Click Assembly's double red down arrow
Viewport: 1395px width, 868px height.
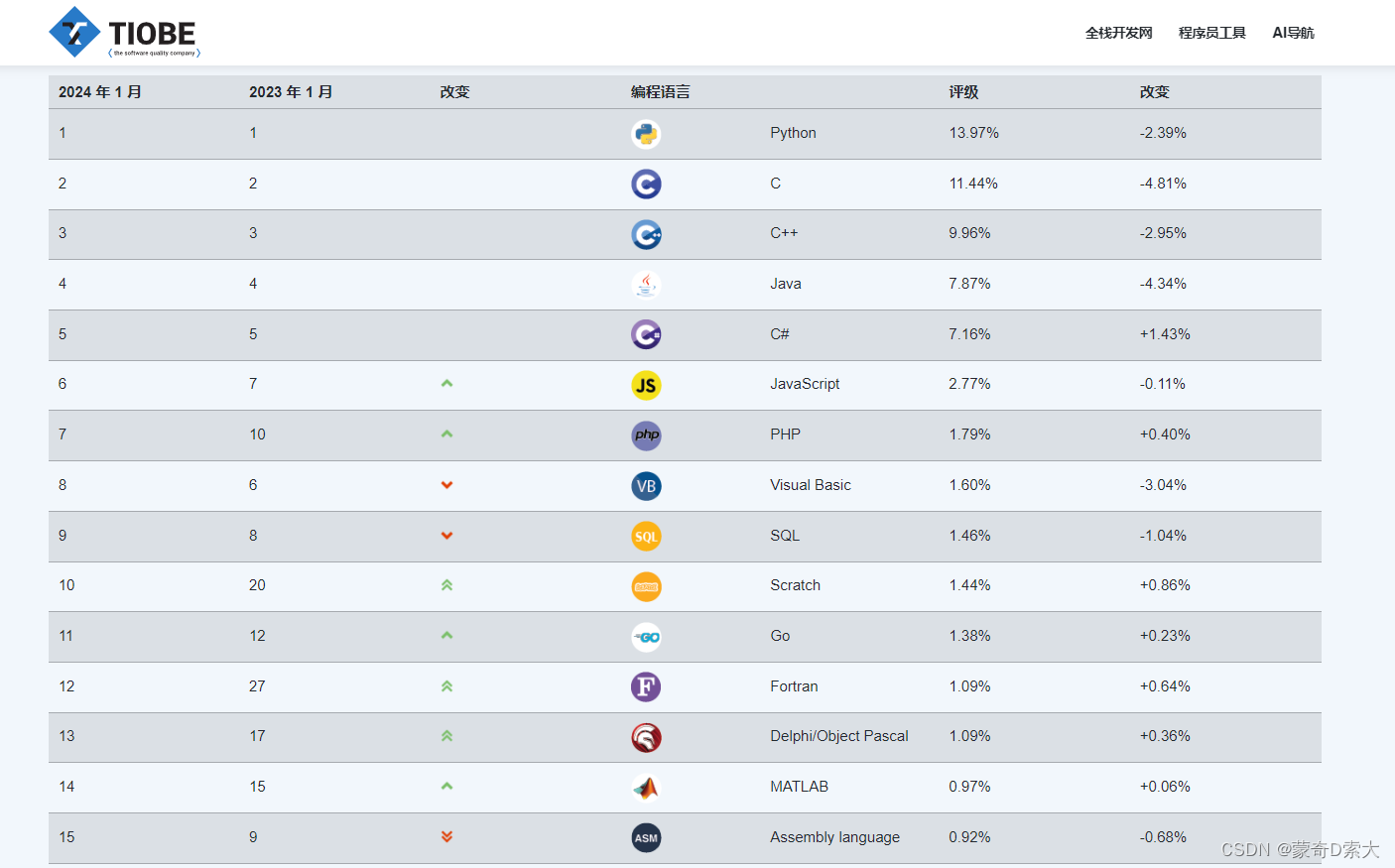point(446,836)
